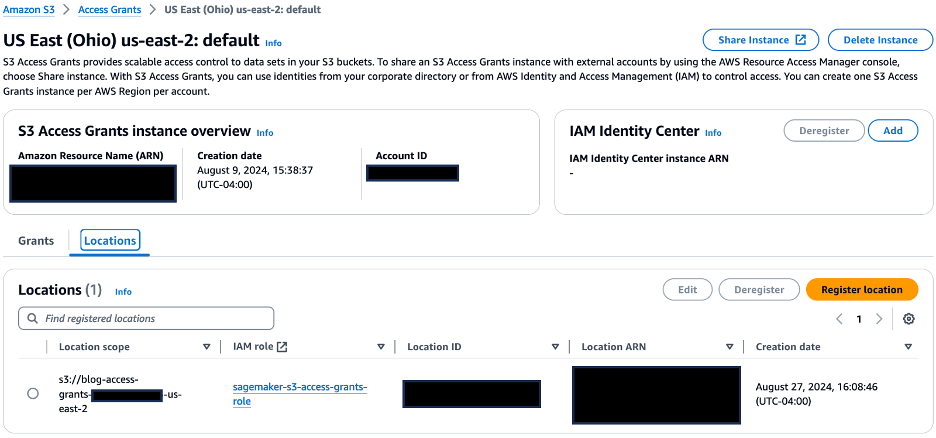This screenshot has height=438, width=936.
Task: Click the Edit location button
Action: point(688,289)
